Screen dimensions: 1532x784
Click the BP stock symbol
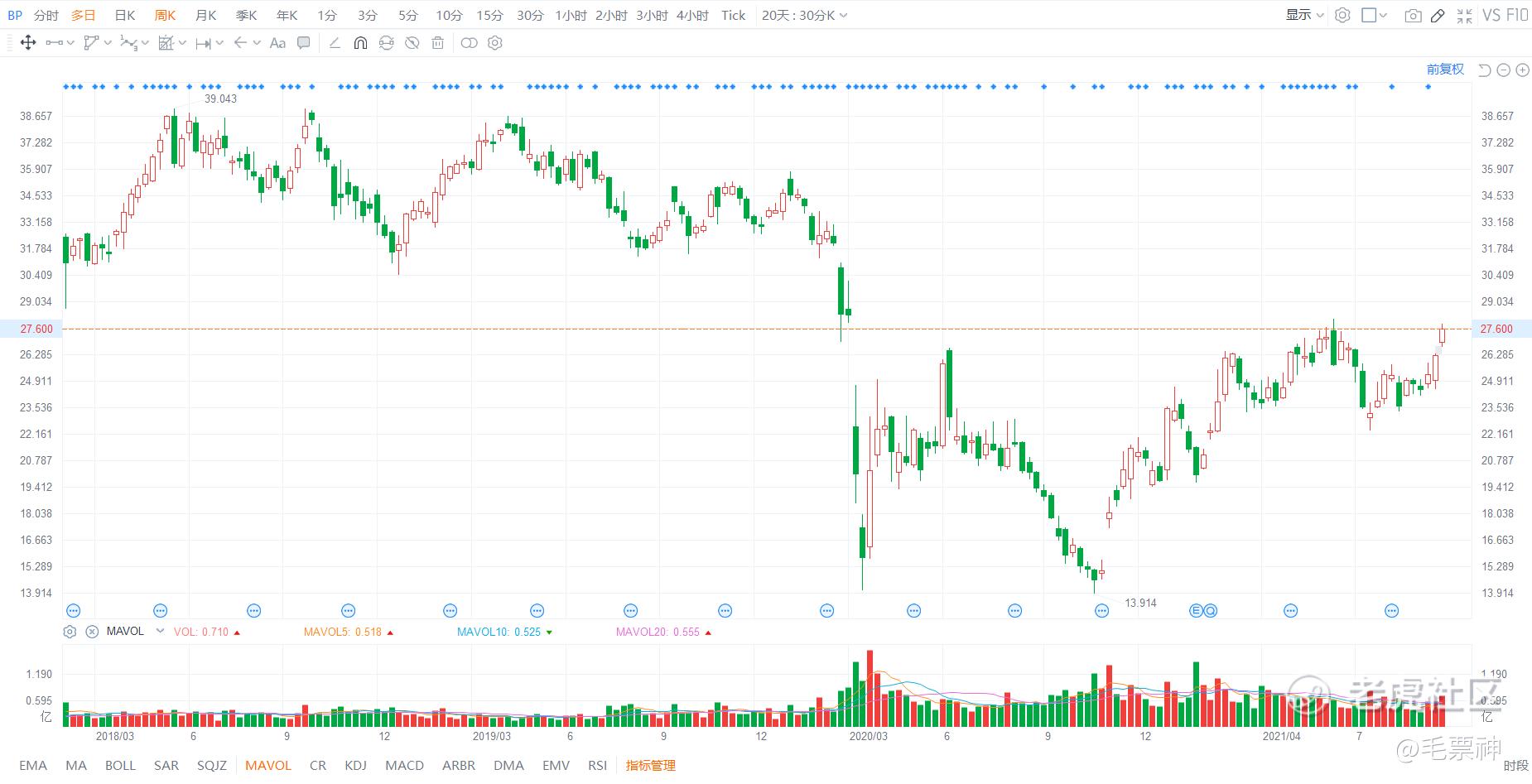tap(15, 15)
